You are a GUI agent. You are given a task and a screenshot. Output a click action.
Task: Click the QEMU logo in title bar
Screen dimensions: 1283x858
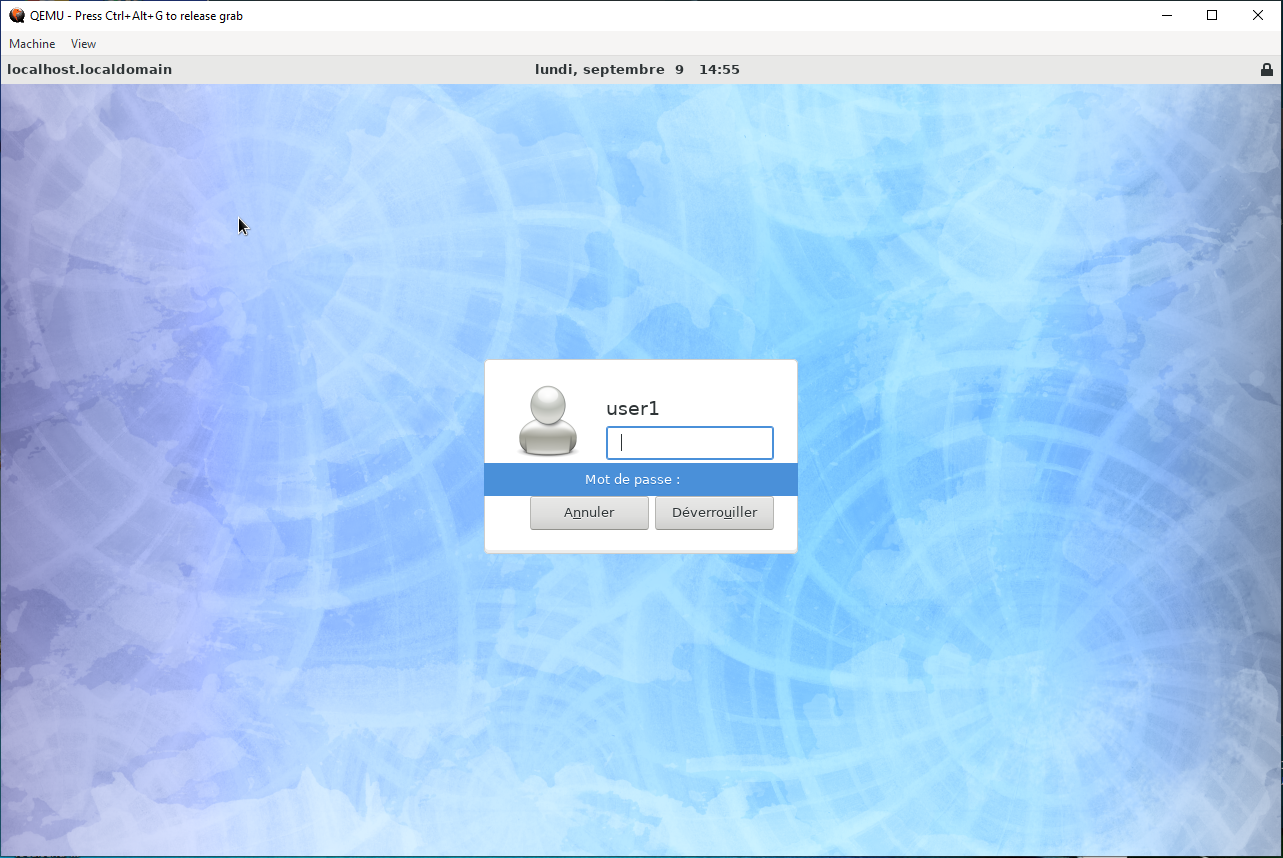[x=17, y=16]
